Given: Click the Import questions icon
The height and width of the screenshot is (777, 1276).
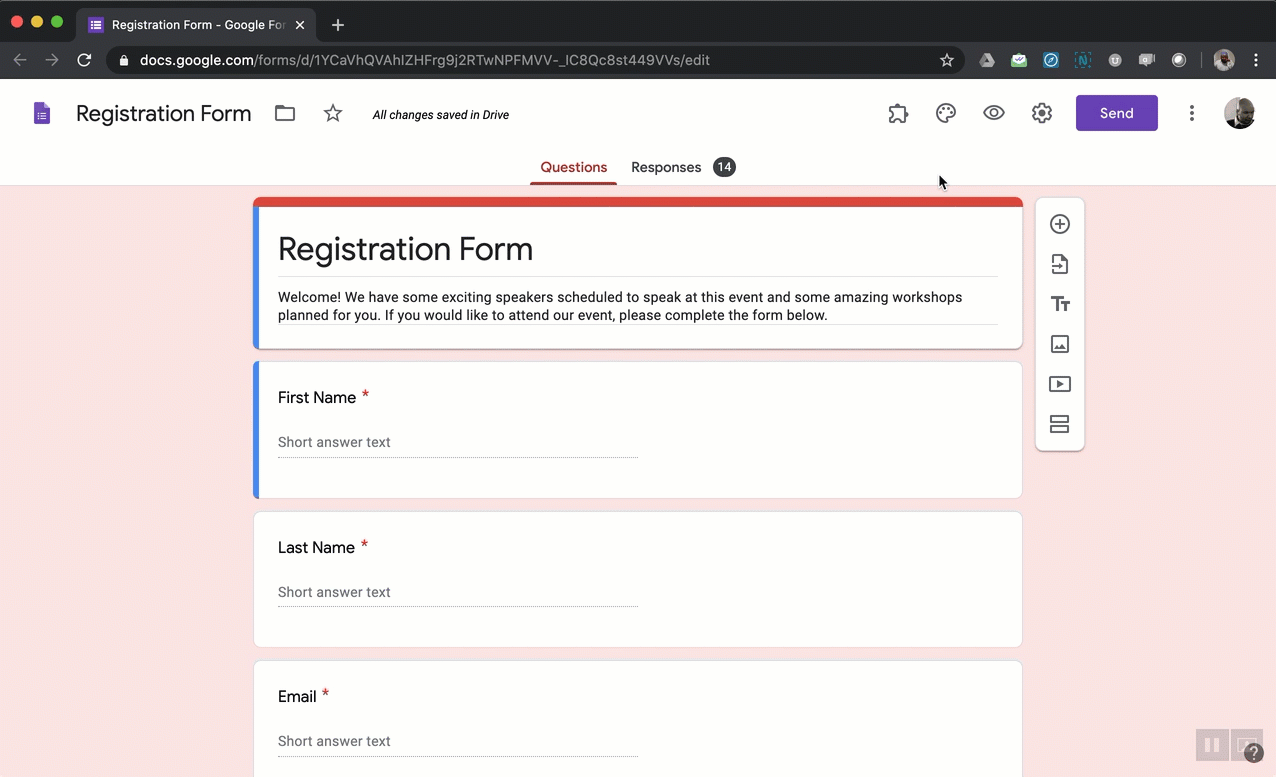Looking at the screenshot, I should coord(1059,264).
